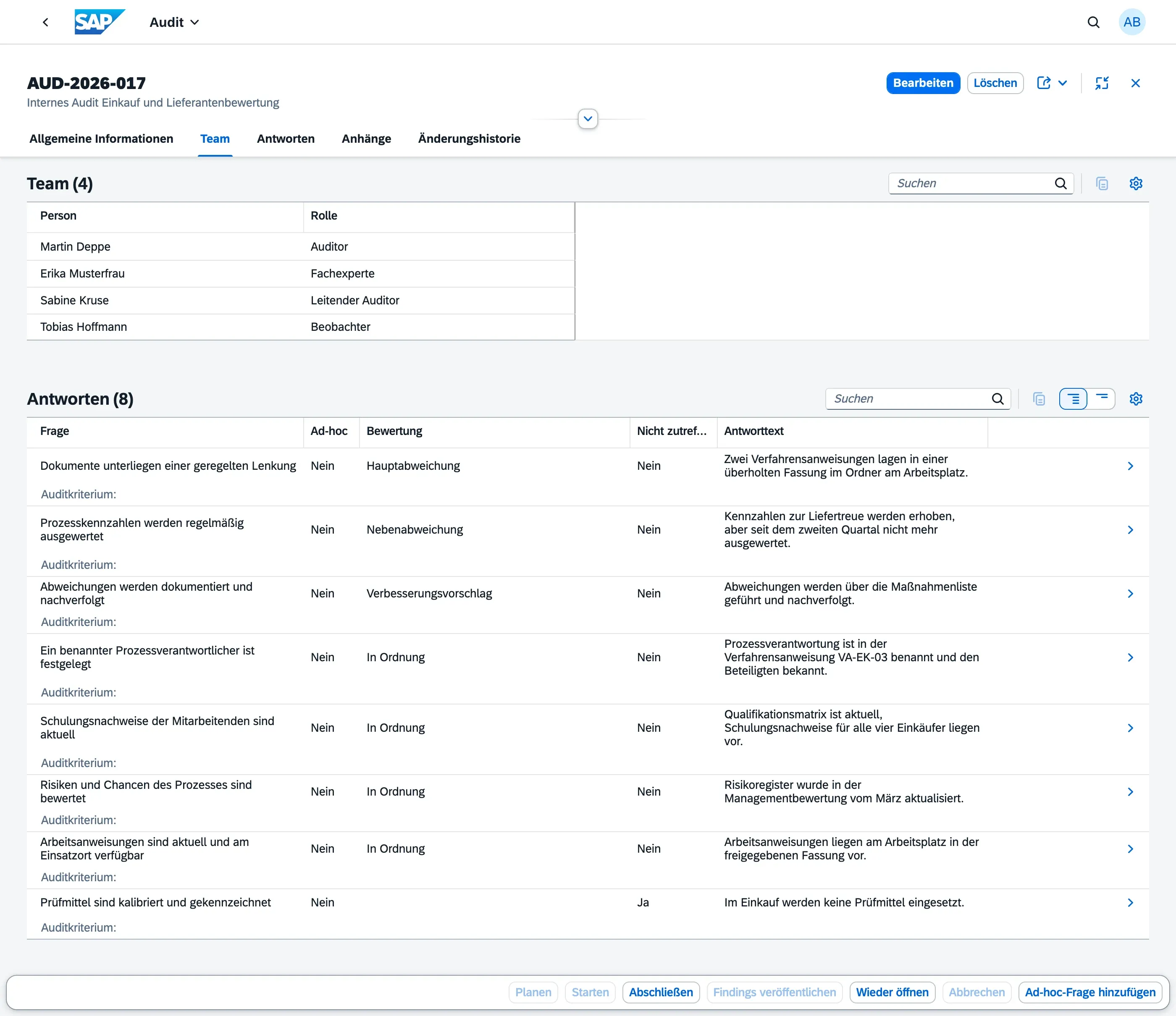Switch to Allgemeine Informationen tab
The width and height of the screenshot is (1176, 1016).
pyautogui.click(x=101, y=139)
